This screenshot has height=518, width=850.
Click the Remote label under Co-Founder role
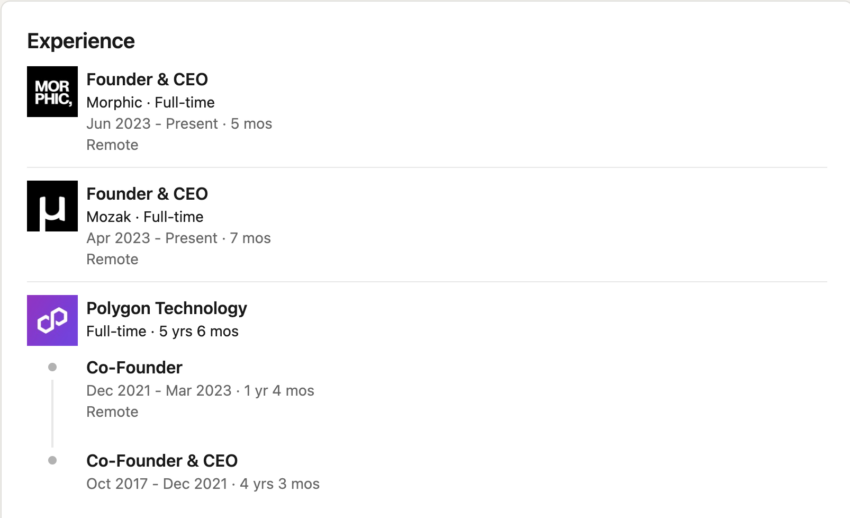click(x=112, y=412)
